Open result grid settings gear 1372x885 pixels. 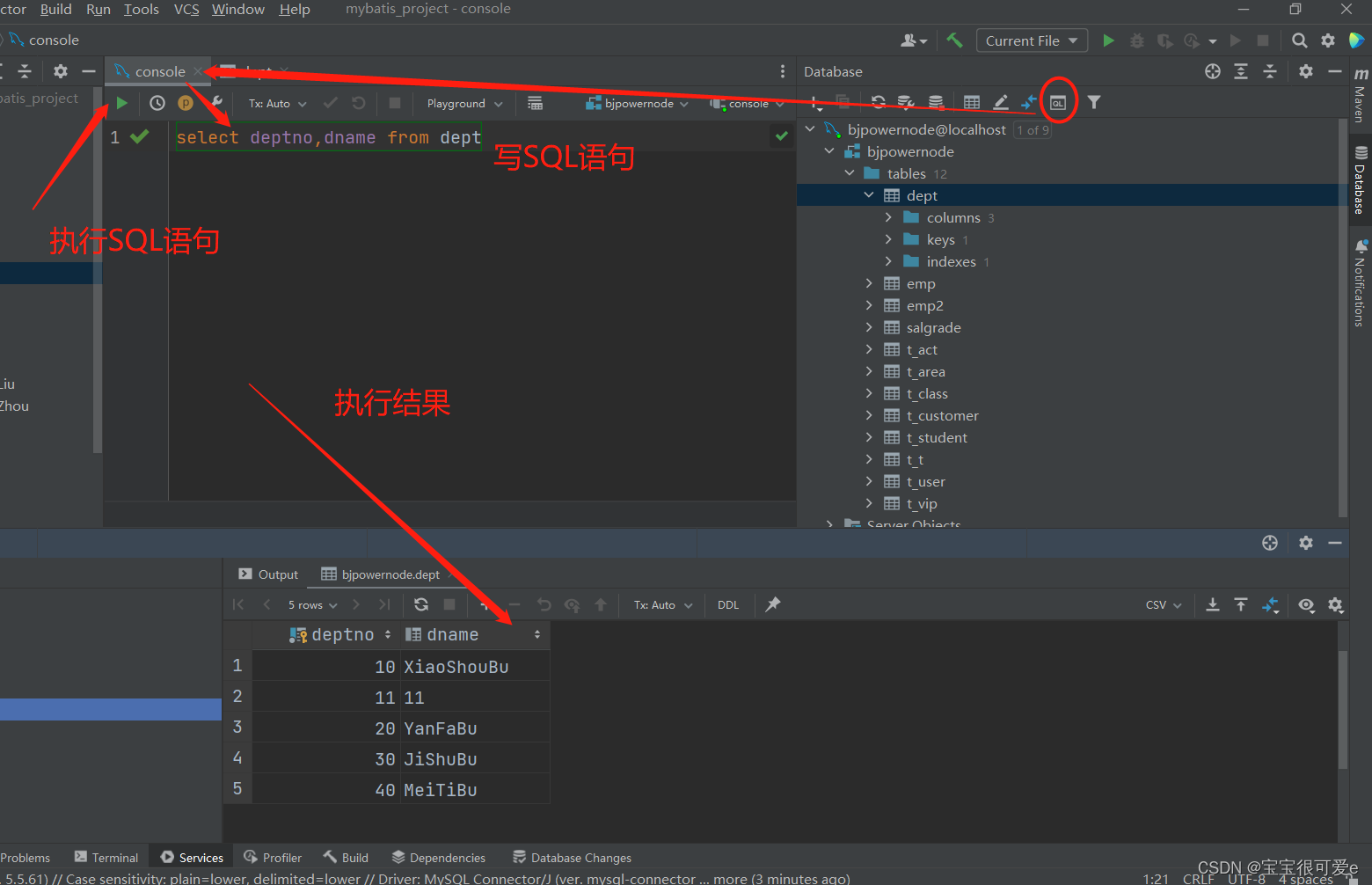[1336, 604]
